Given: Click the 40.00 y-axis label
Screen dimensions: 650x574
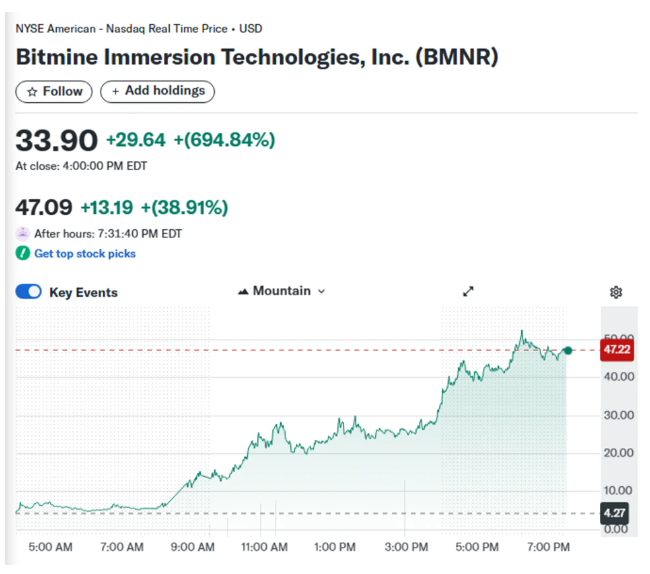Looking at the screenshot, I should click(619, 377).
